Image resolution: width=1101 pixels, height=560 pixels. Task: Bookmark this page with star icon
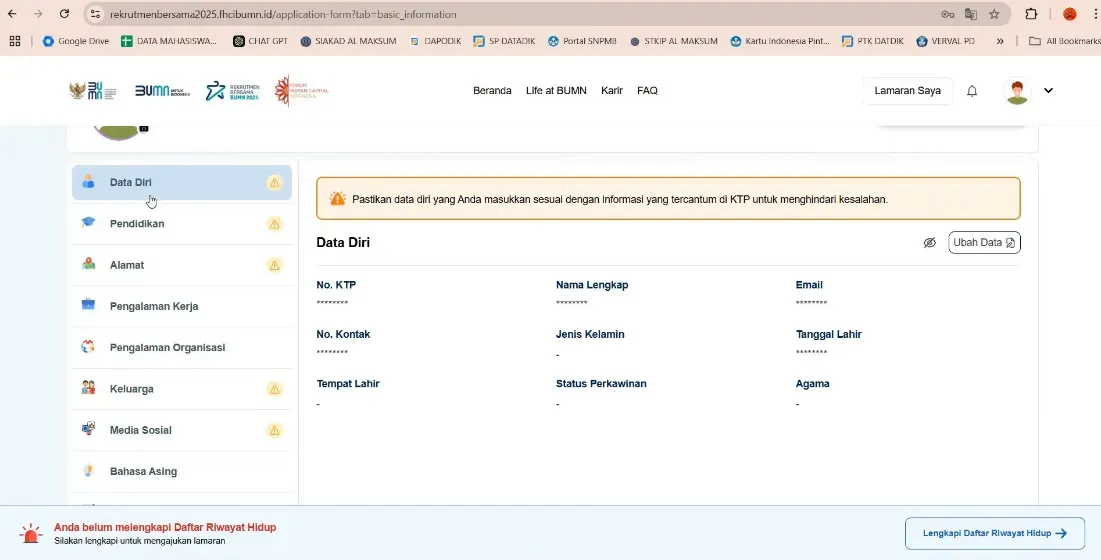(994, 14)
